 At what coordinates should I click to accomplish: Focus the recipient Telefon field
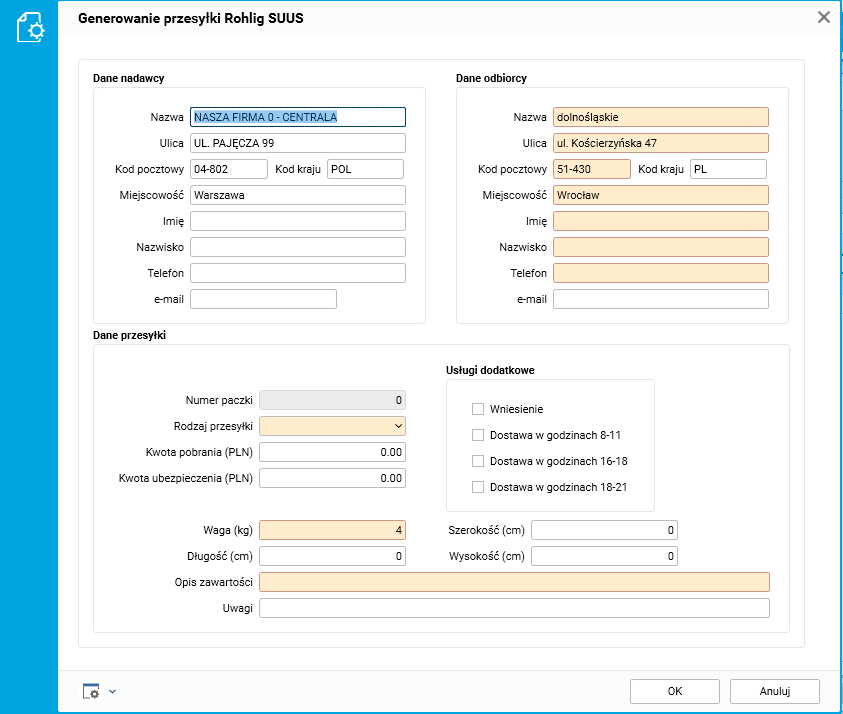click(x=660, y=273)
